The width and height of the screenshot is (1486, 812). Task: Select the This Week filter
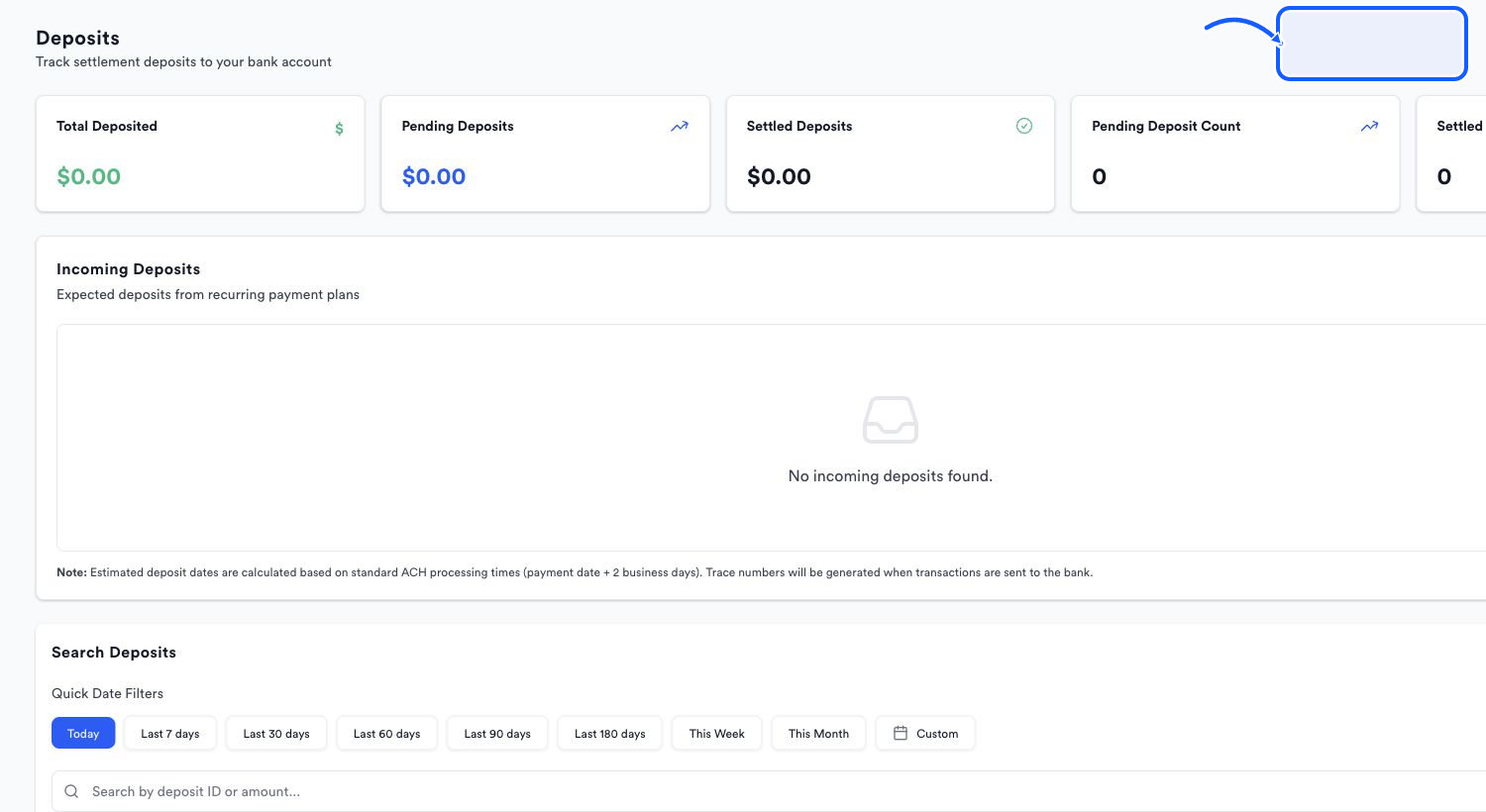(x=717, y=734)
